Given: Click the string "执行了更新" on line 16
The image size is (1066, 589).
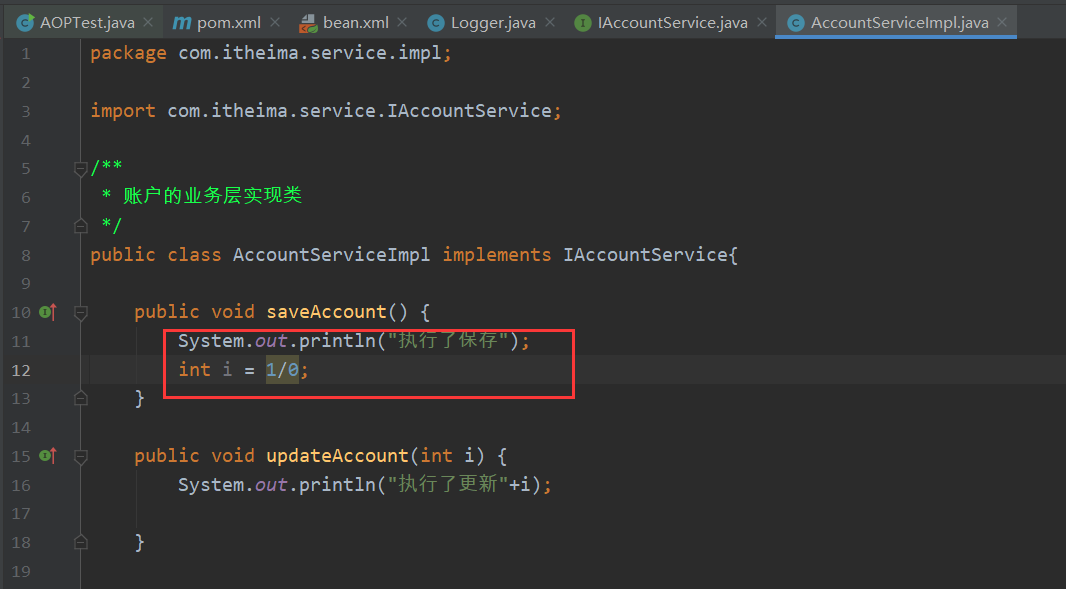Looking at the screenshot, I should tap(448, 484).
